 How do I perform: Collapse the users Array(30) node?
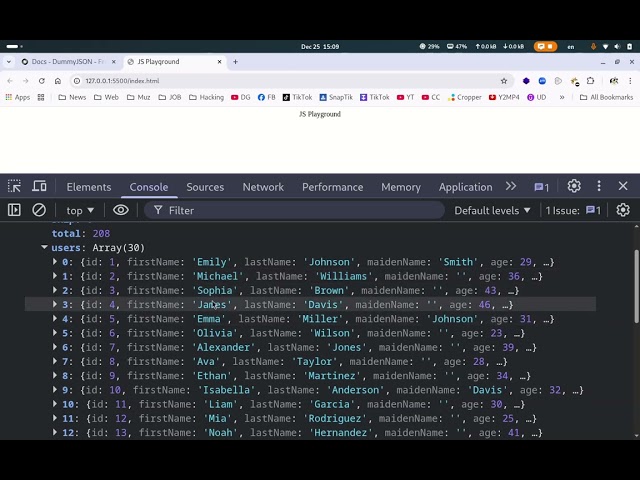pos(44,247)
